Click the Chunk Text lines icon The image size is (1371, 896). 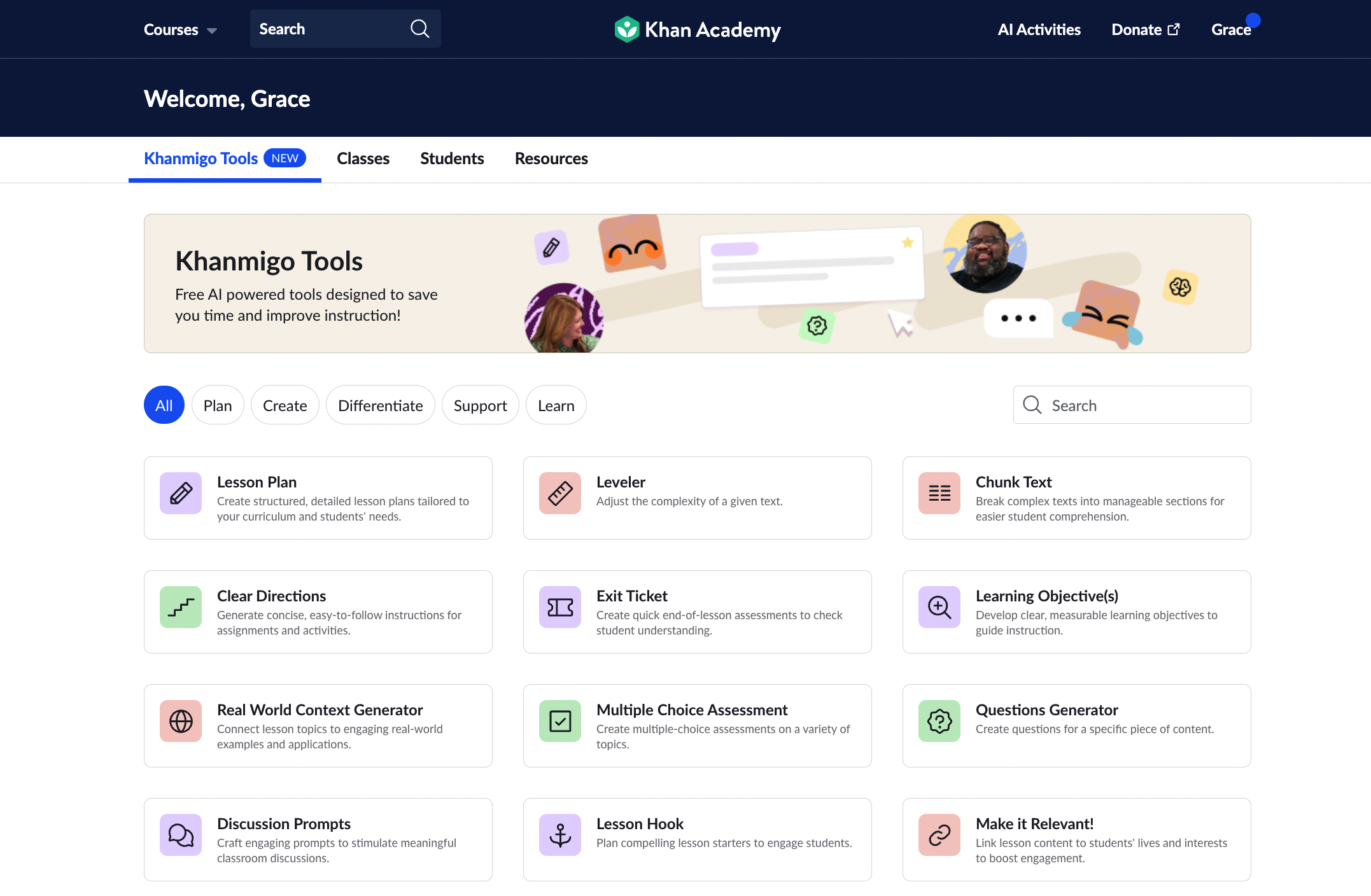click(x=939, y=493)
